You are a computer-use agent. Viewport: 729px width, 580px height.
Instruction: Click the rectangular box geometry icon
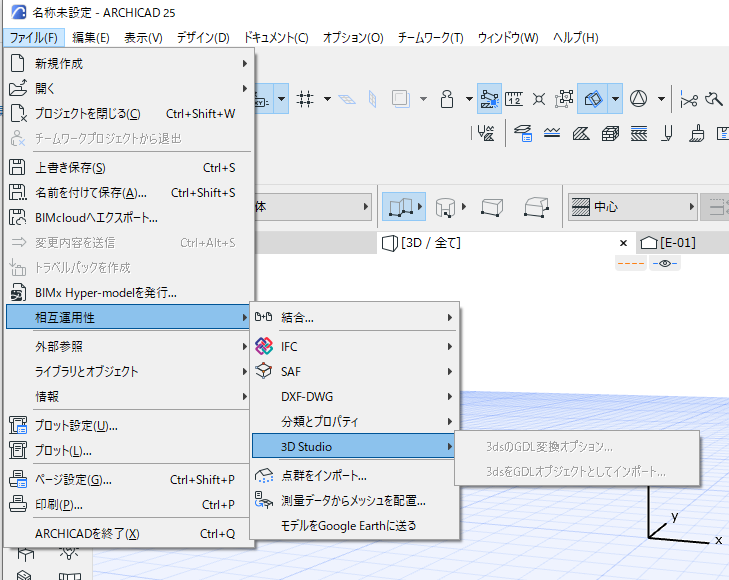pos(492,206)
